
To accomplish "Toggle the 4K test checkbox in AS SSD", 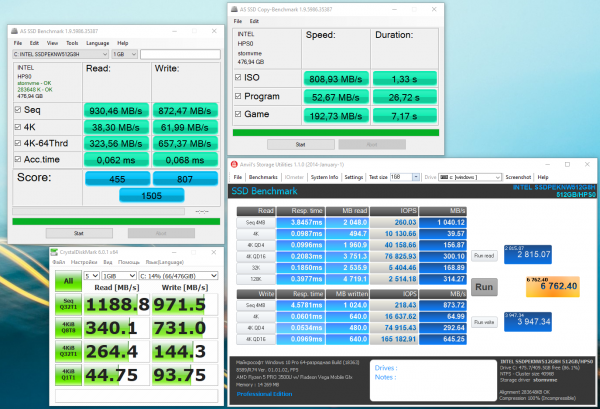I will 18,127.
